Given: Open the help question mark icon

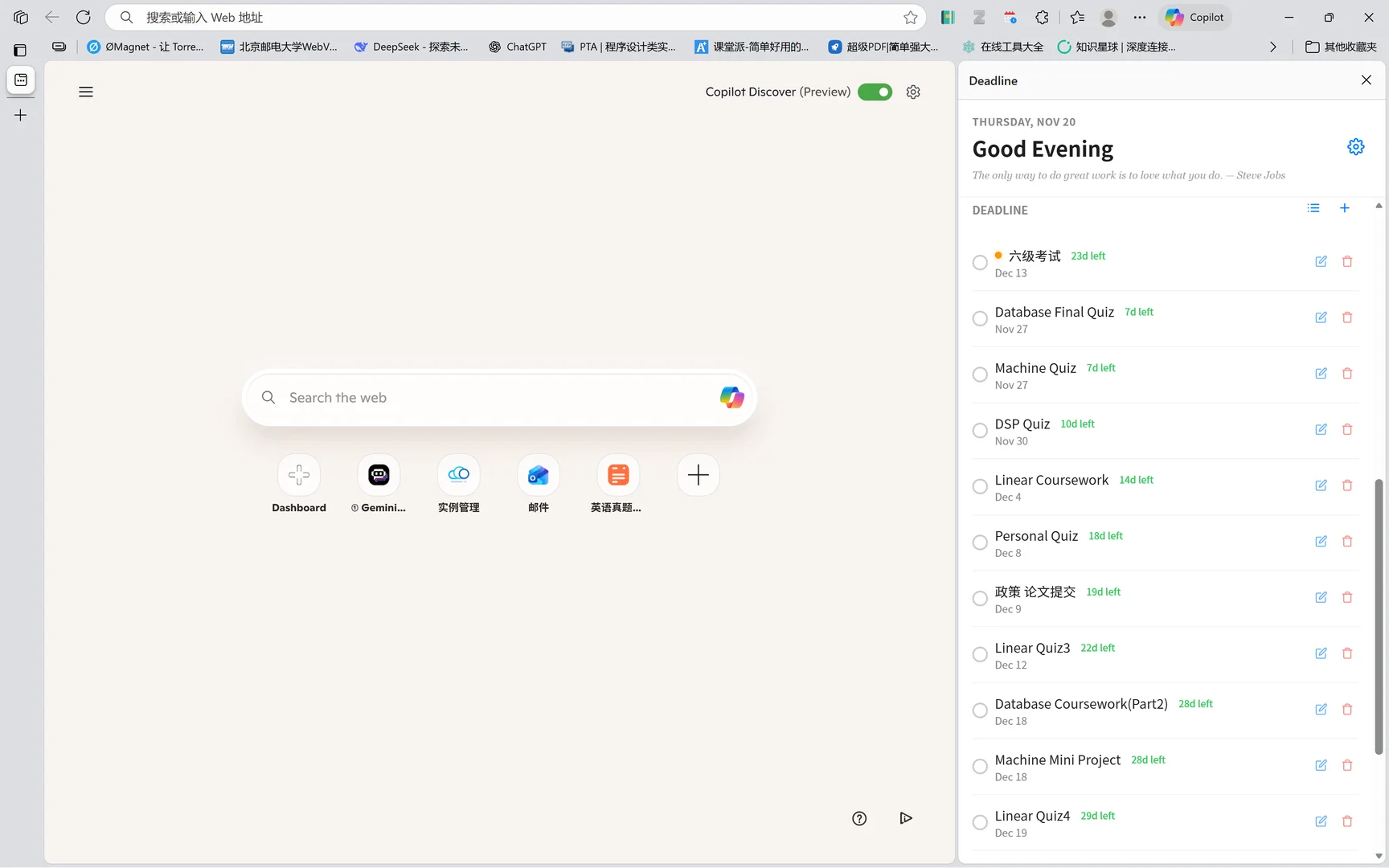Looking at the screenshot, I should [859, 818].
